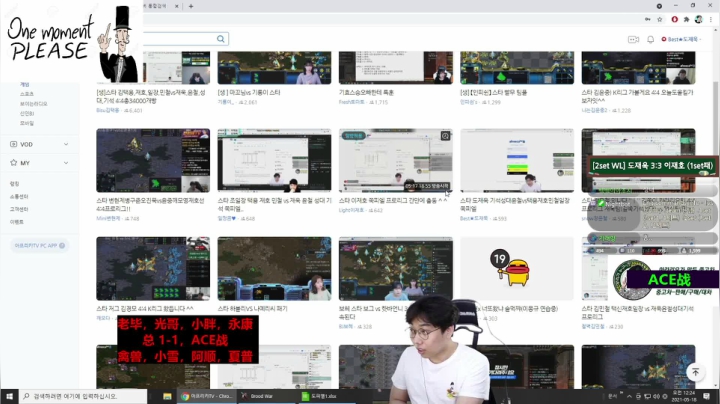Open streamer 나는김윤중2 channel link

point(594,111)
